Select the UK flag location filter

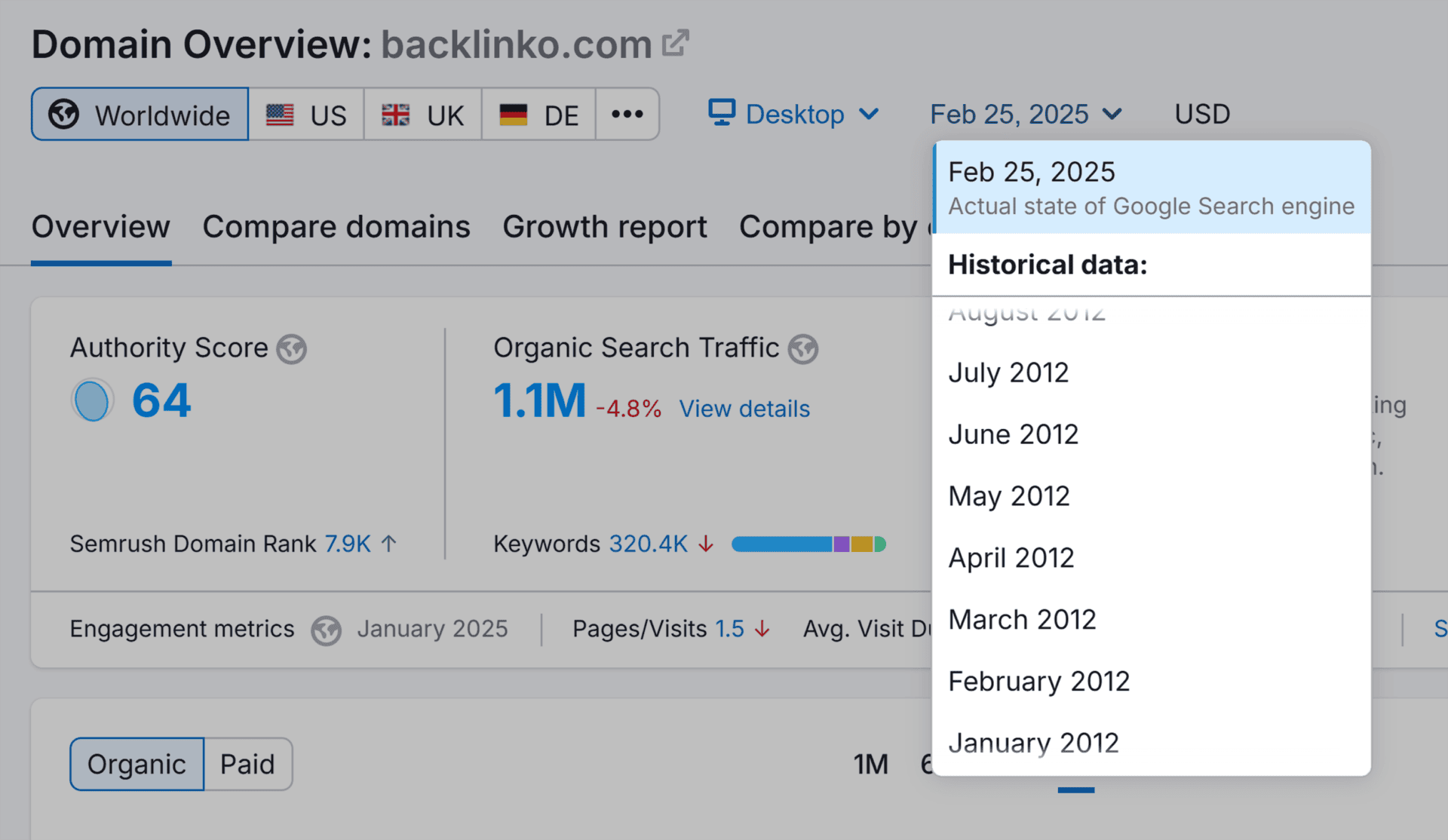coord(423,114)
